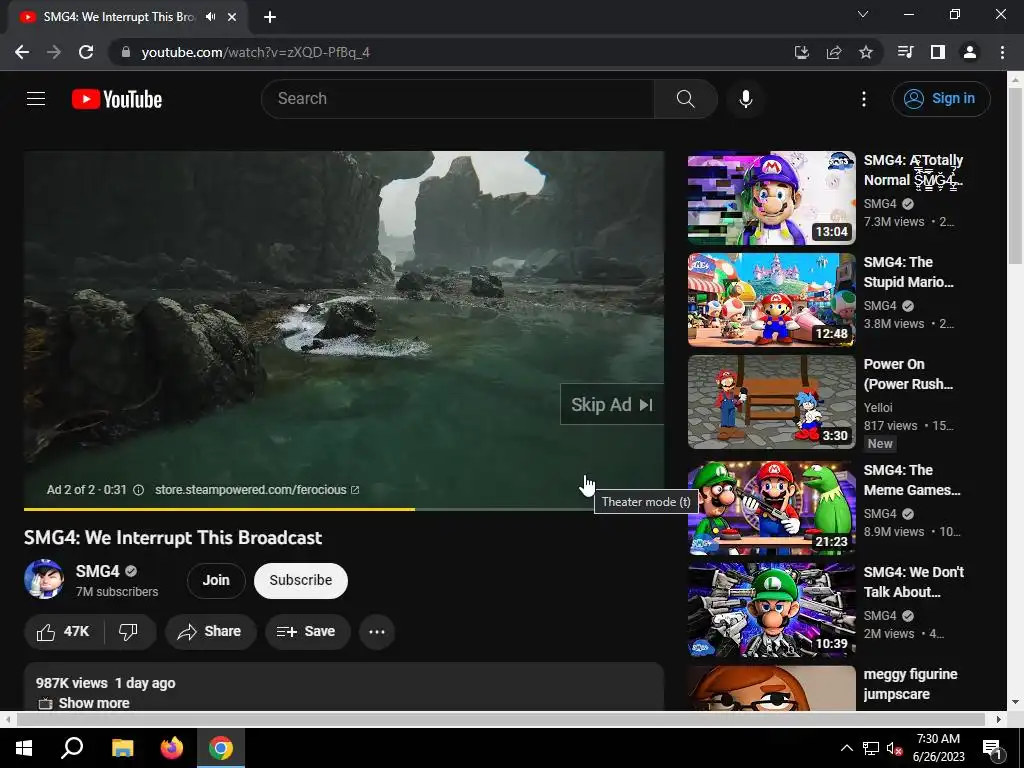Open the YouTube hamburger guide menu

[x=36, y=99]
